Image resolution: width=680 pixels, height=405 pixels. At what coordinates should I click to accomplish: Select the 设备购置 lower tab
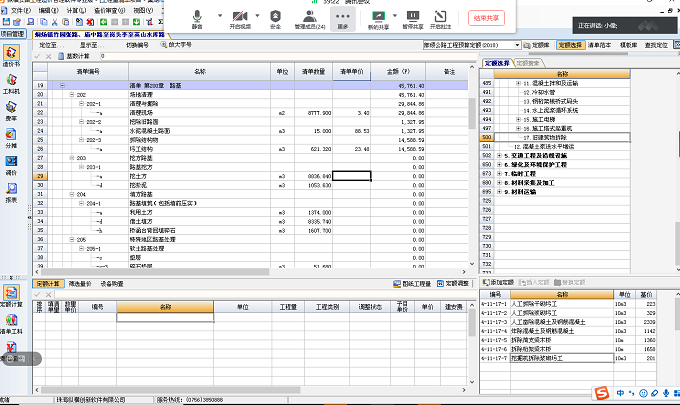click(112, 284)
